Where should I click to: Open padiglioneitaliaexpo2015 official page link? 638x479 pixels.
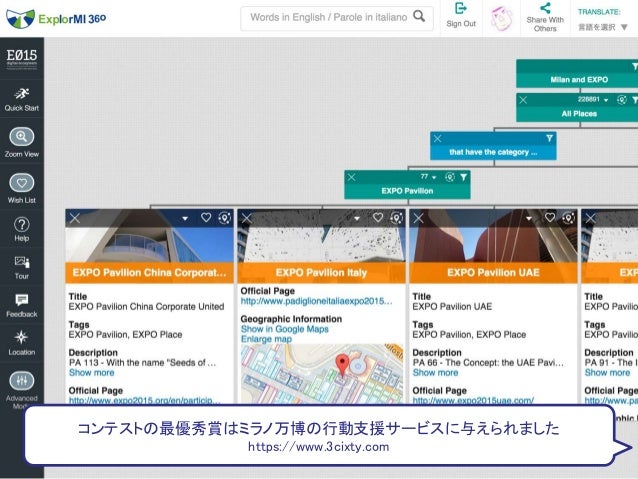pos(317,301)
